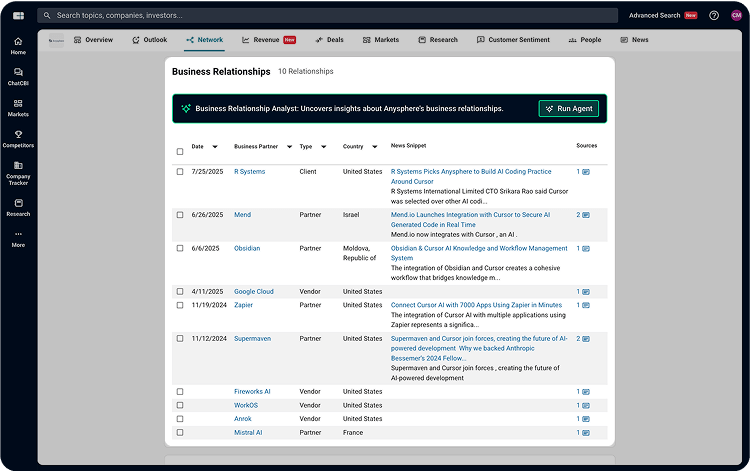Open the Country column filter arrow

click(x=375, y=146)
